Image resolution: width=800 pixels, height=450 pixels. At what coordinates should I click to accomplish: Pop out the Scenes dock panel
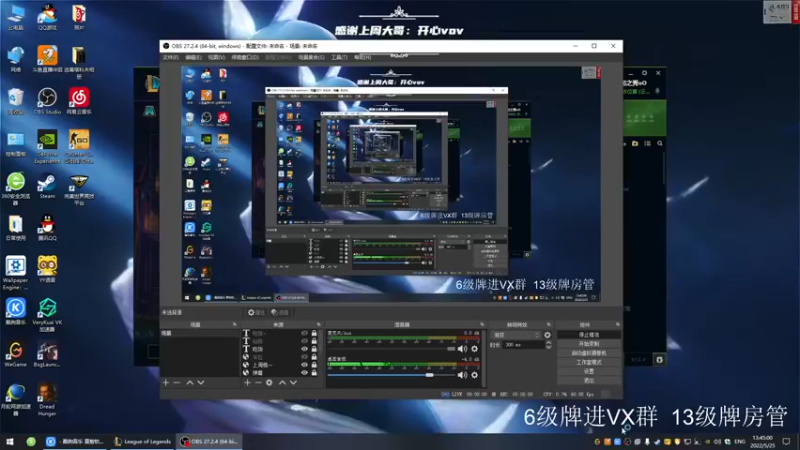coord(235,324)
